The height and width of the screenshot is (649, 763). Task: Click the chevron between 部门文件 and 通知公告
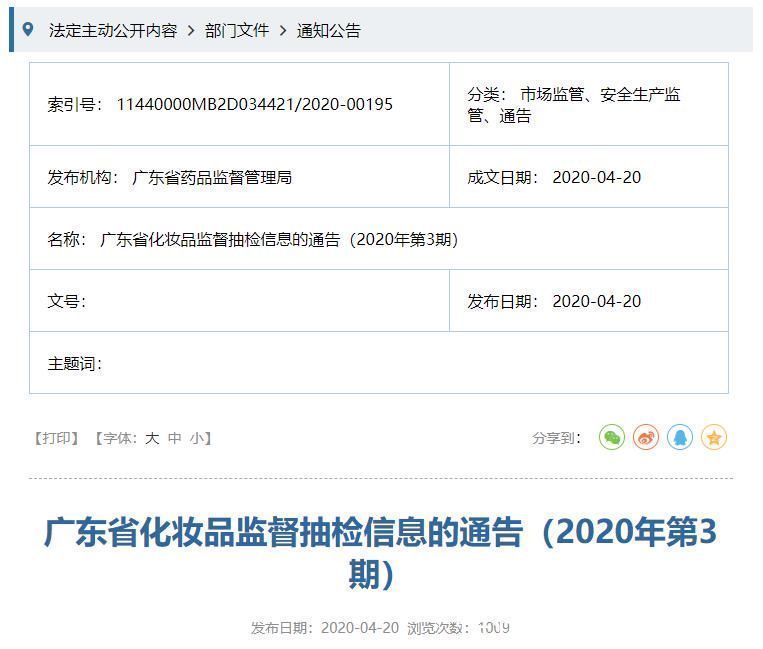(283, 31)
